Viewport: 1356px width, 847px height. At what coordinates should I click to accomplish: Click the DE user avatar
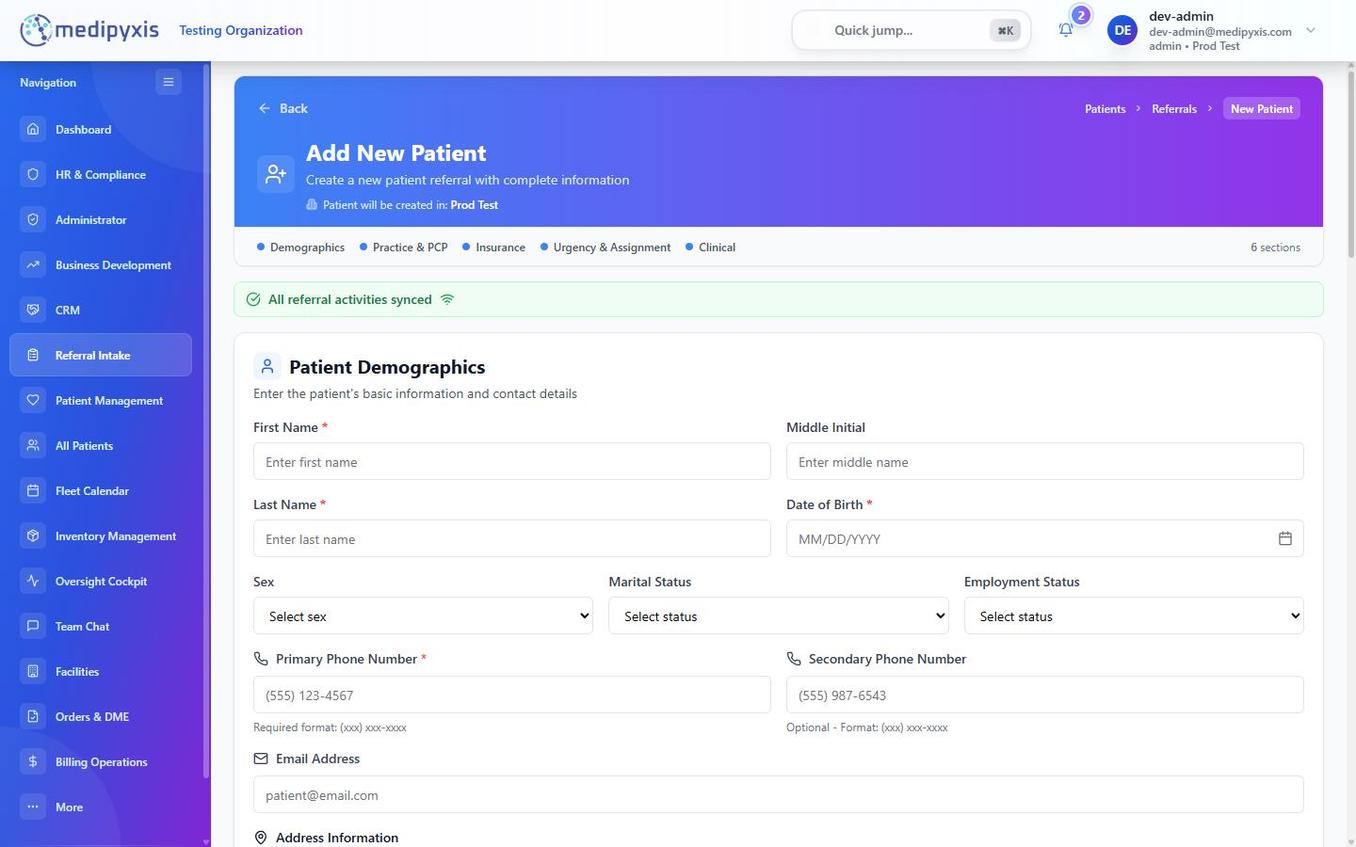[x=1123, y=30]
